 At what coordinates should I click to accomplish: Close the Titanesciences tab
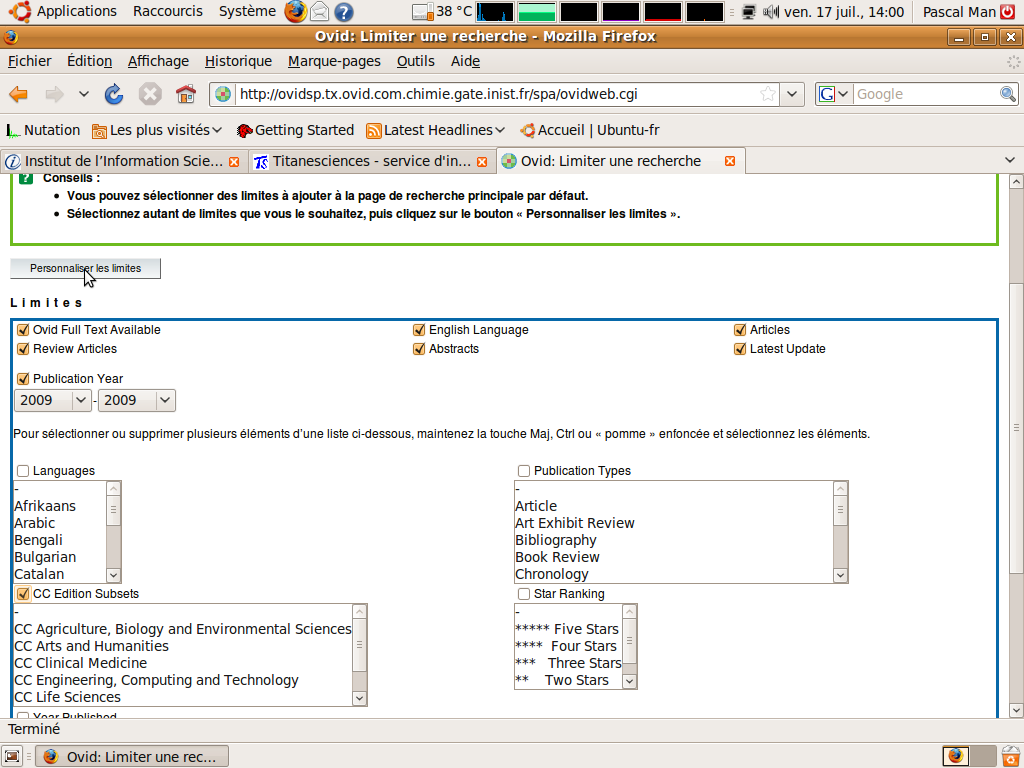[482, 161]
